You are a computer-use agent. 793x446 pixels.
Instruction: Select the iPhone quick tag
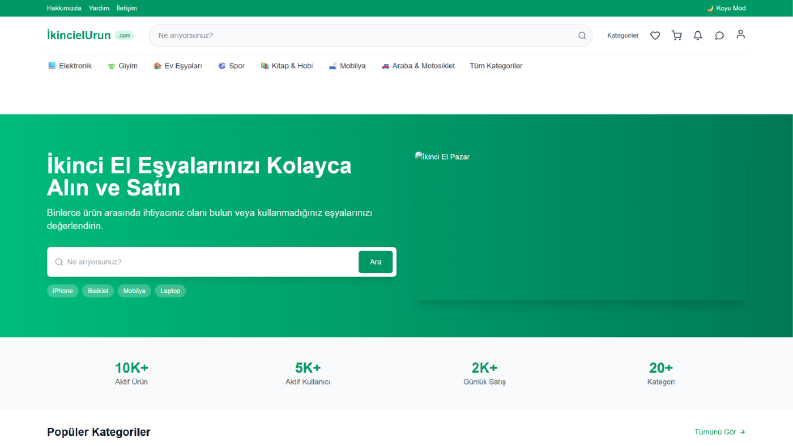pos(63,291)
